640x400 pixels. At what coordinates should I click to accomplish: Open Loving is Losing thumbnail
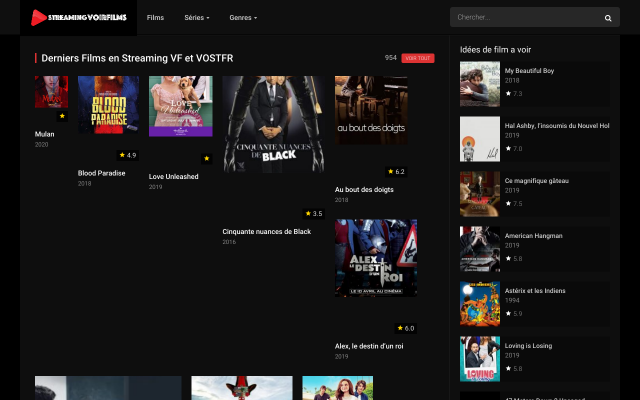pos(480,359)
